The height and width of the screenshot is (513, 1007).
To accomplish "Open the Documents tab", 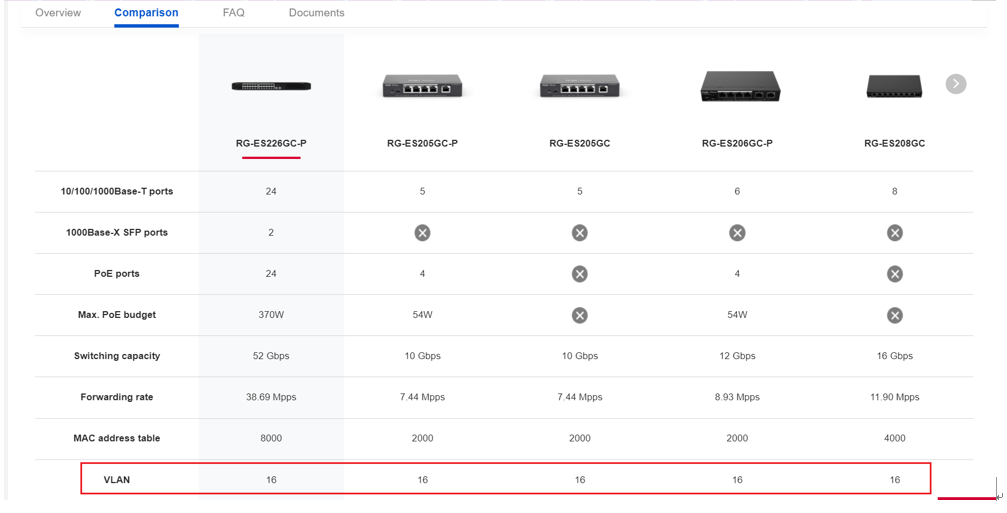I will [317, 13].
